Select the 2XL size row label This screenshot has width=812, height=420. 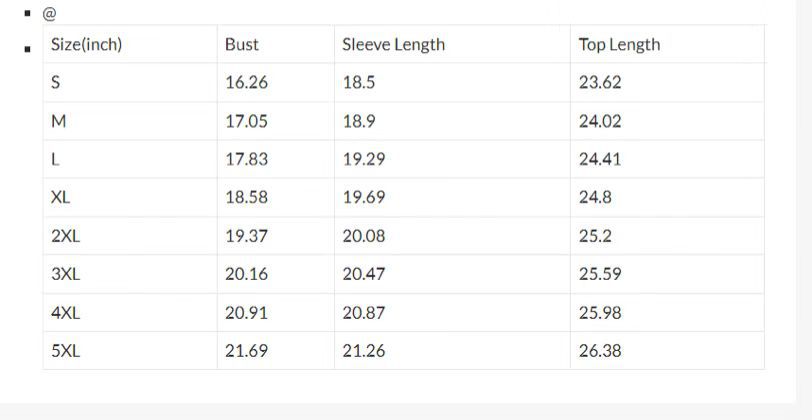[65, 236]
